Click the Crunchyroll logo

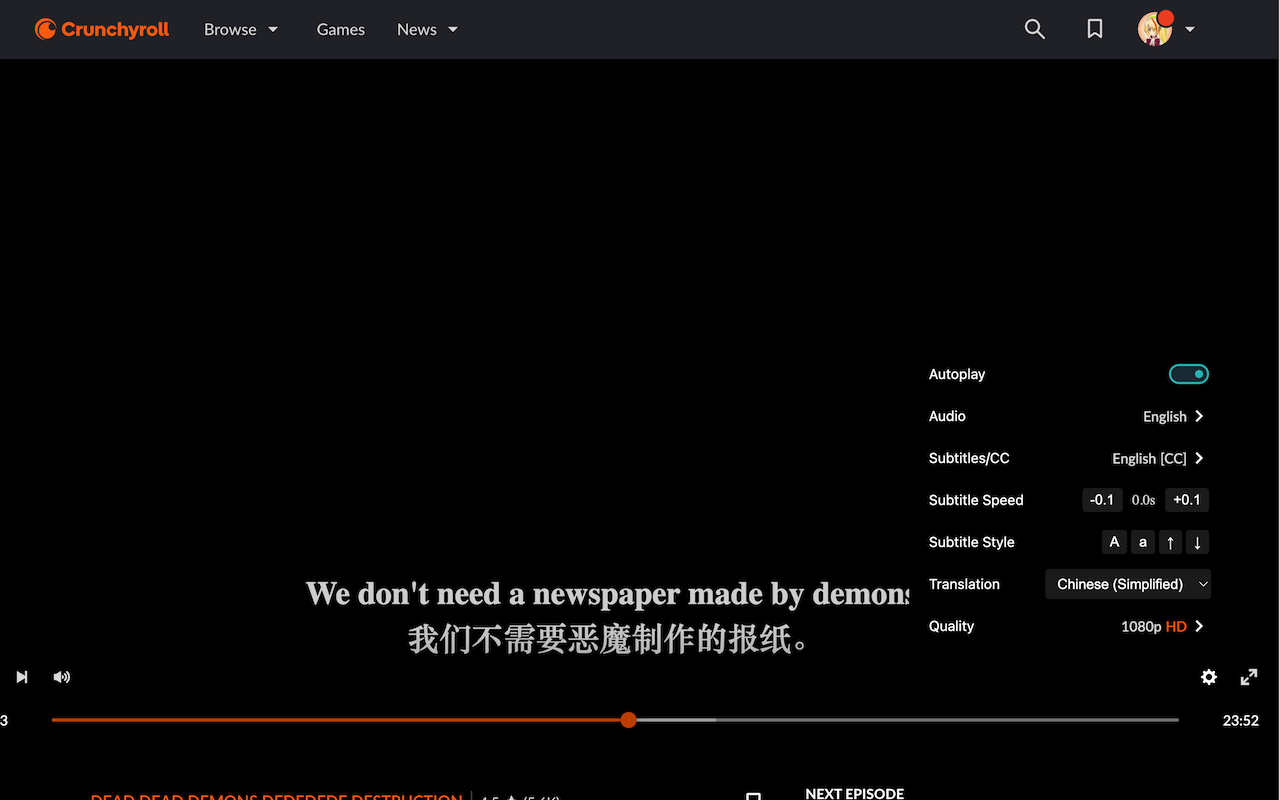[100, 29]
